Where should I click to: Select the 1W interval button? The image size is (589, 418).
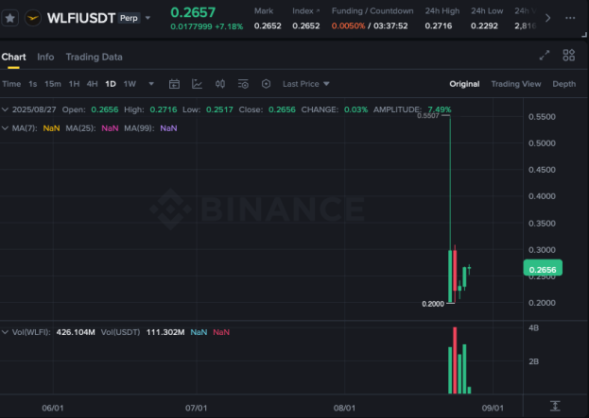130,84
